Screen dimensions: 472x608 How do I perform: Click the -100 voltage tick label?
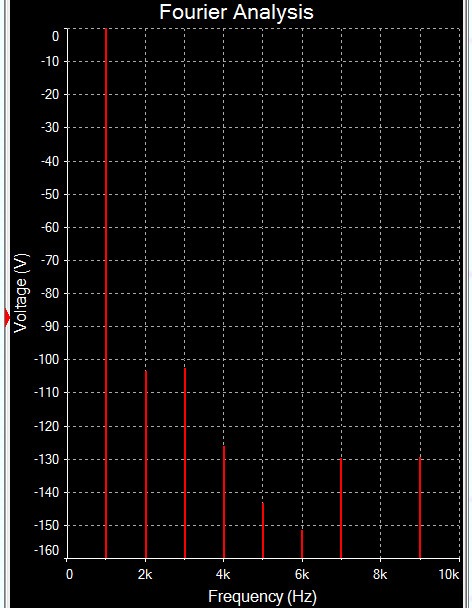click(46, 359)
